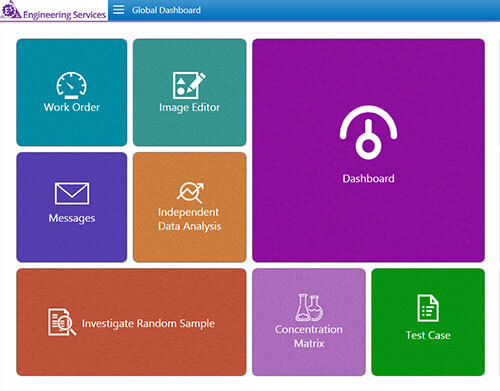Select Independent Data Analysis label
The height and width of the screenshot is (391, 500).
[189, 219]
